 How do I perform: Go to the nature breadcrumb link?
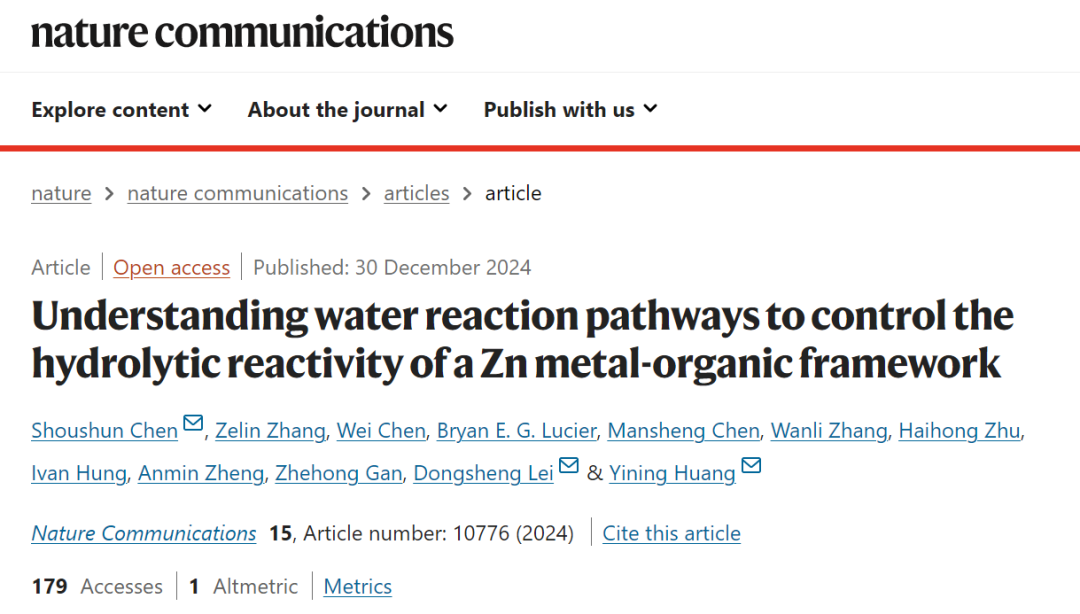pos(61,194)
